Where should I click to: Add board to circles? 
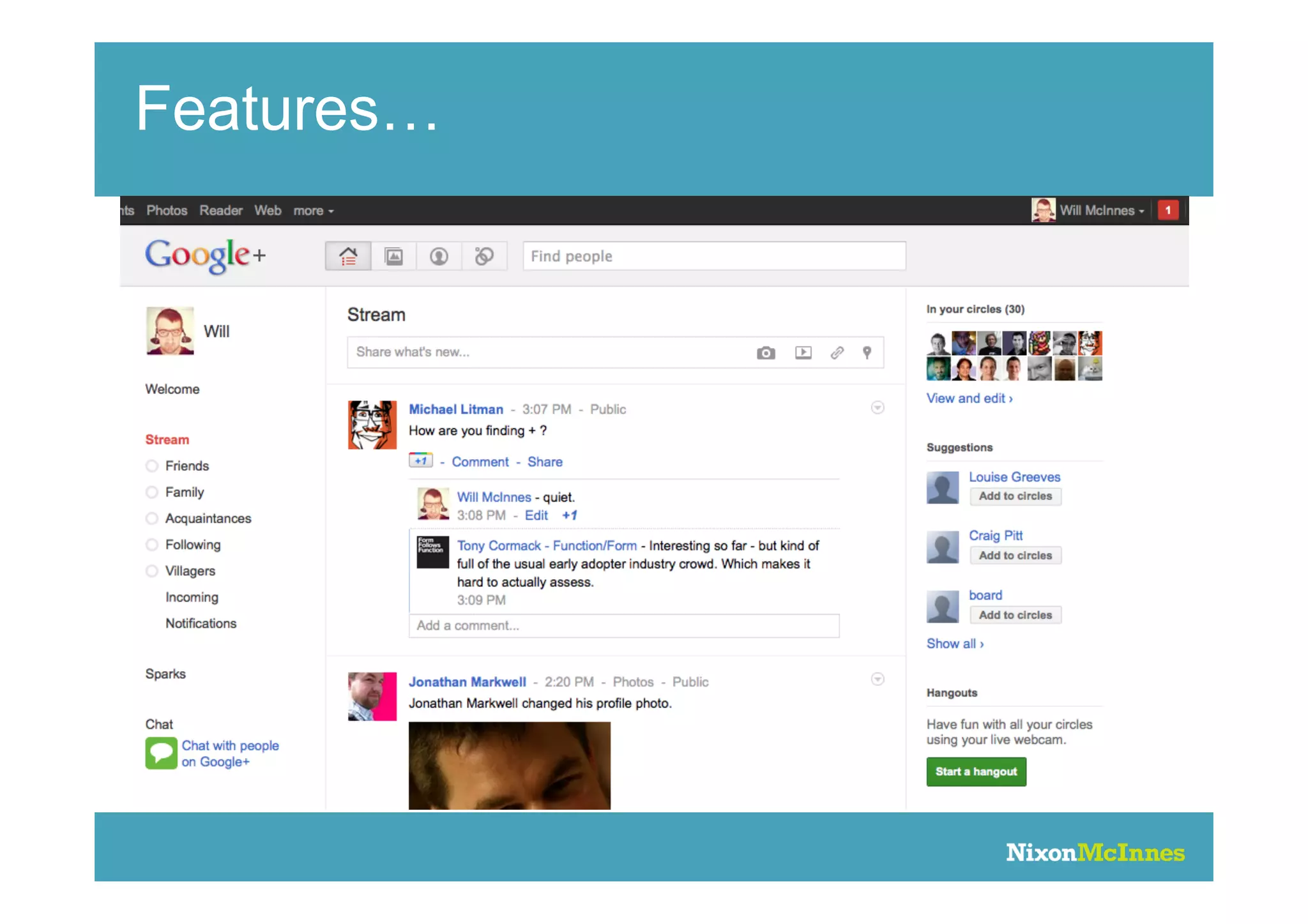click(x=1015, y=615)
